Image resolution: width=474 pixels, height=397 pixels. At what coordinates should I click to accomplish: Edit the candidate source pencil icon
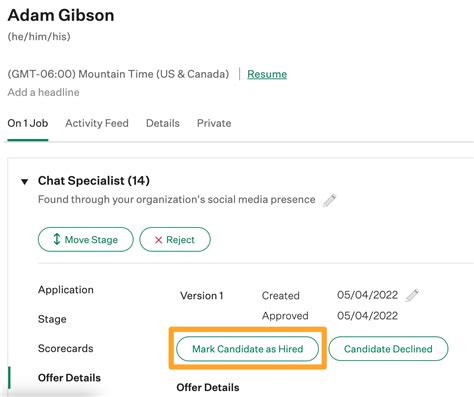(x=330, y=200)
